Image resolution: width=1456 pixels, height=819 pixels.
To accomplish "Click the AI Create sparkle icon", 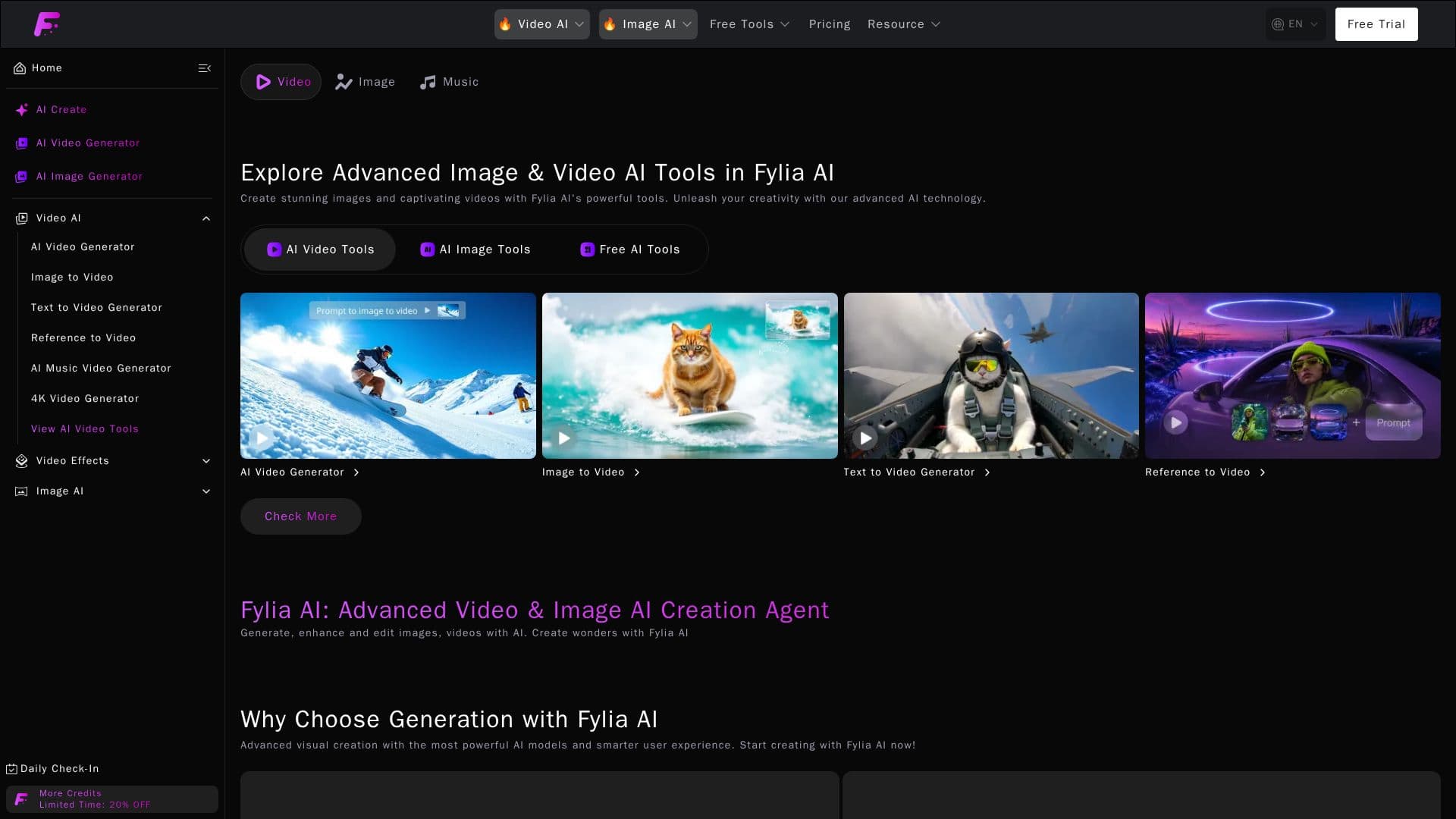I will coord(21,110).
